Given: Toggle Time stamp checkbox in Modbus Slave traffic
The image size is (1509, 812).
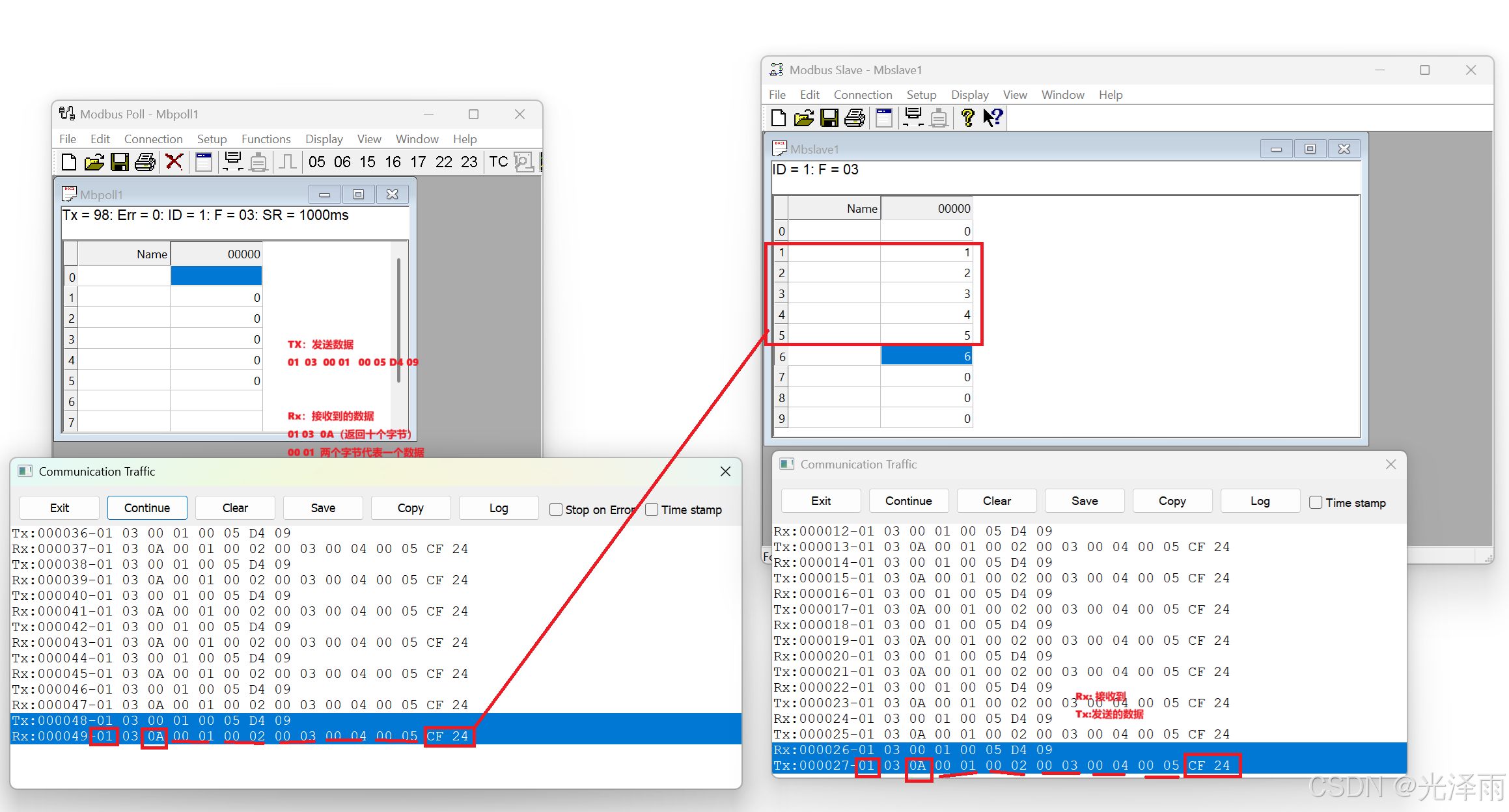Looking at the screenshot, I should click(1316, 502).
